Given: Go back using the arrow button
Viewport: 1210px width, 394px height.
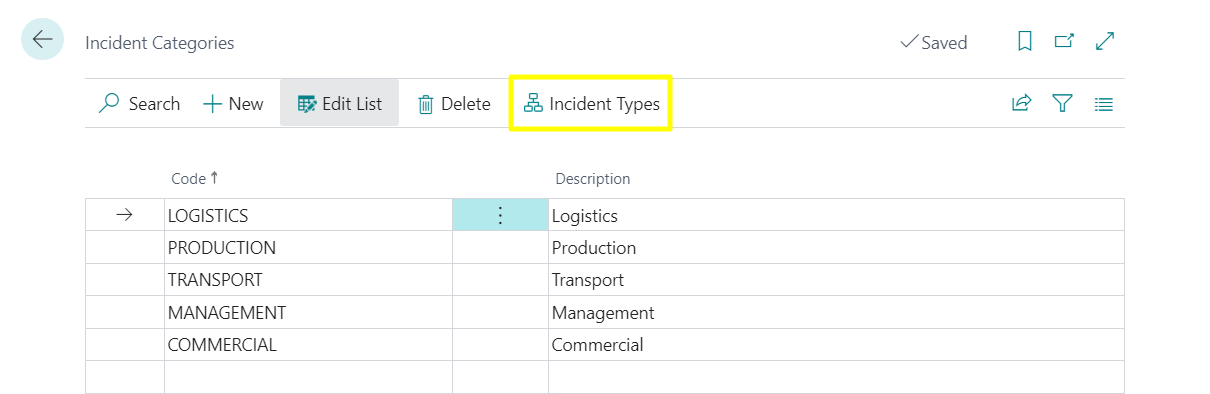Looking at the screenshot, I should point(42,40).
